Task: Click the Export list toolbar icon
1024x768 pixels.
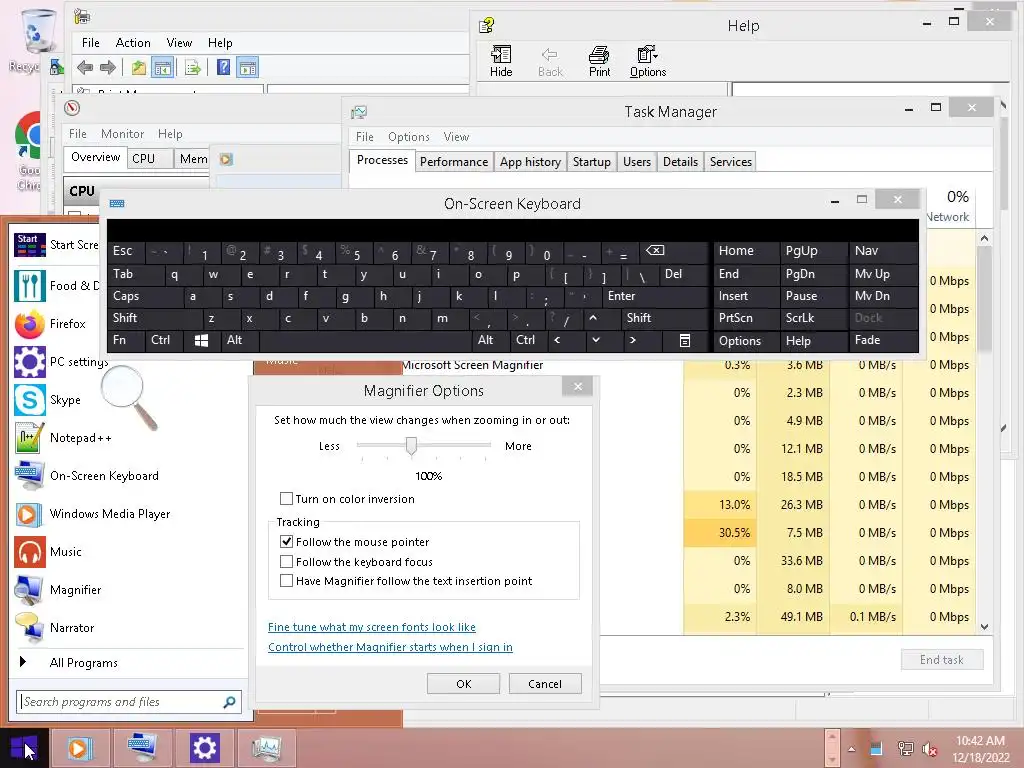Action: click(x=193, y=67)
